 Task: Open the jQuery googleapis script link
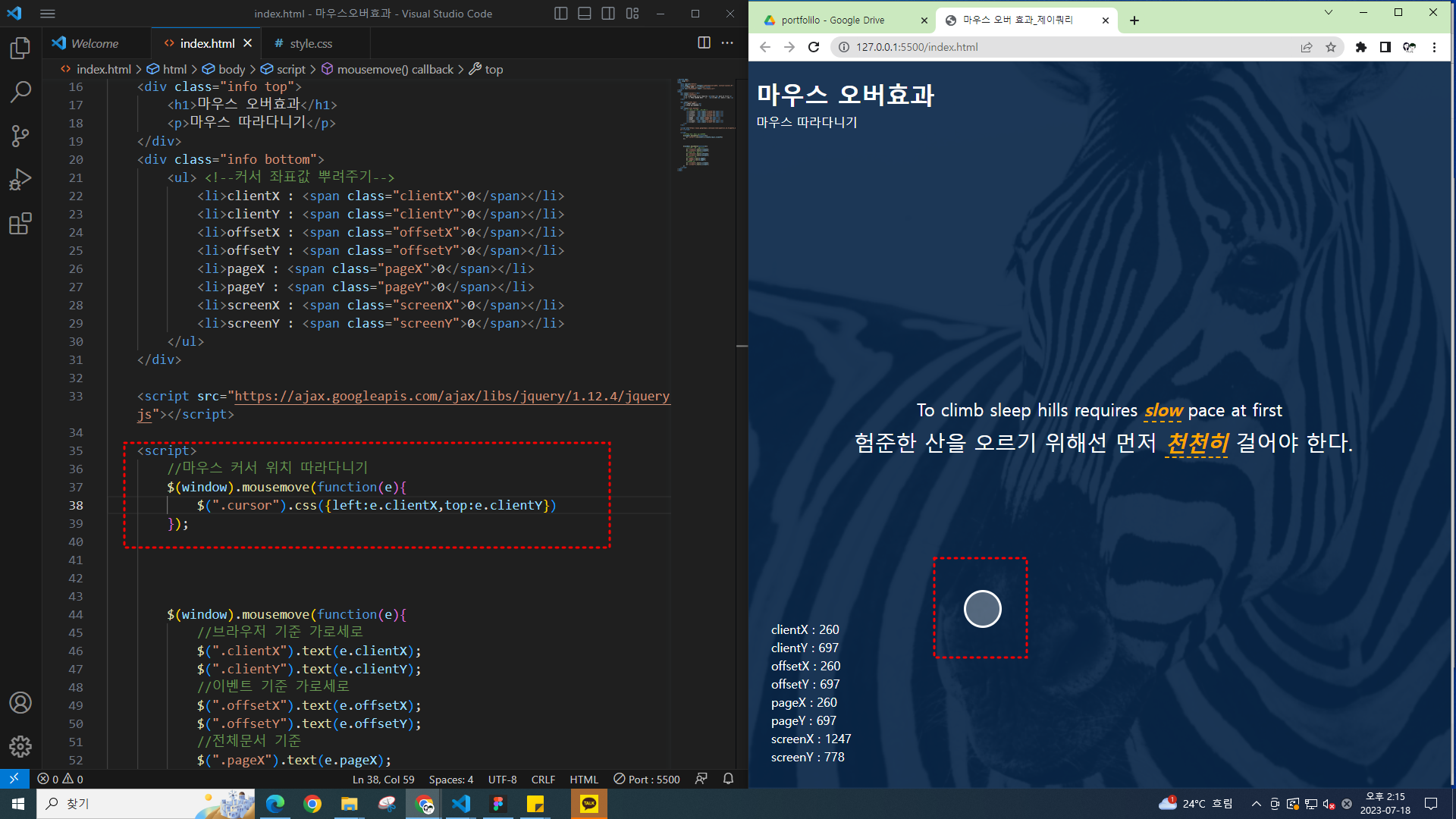pyautogui.click(x=451, y=397)
